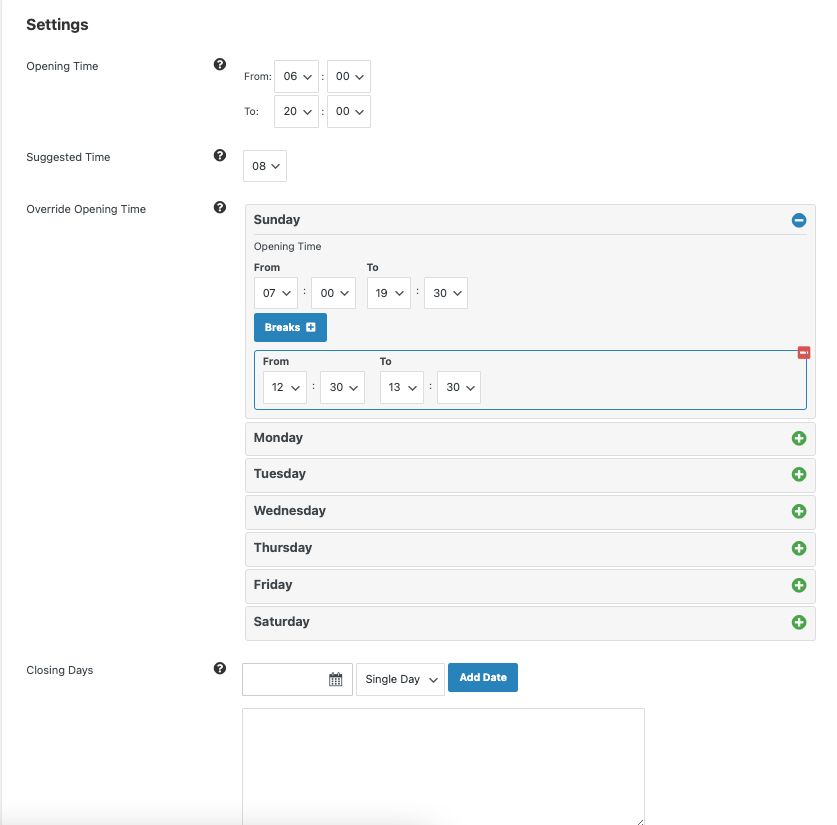Screen dimensions: 837x825
Task: Open Single Day type dropdown
Action: [400, 679]
